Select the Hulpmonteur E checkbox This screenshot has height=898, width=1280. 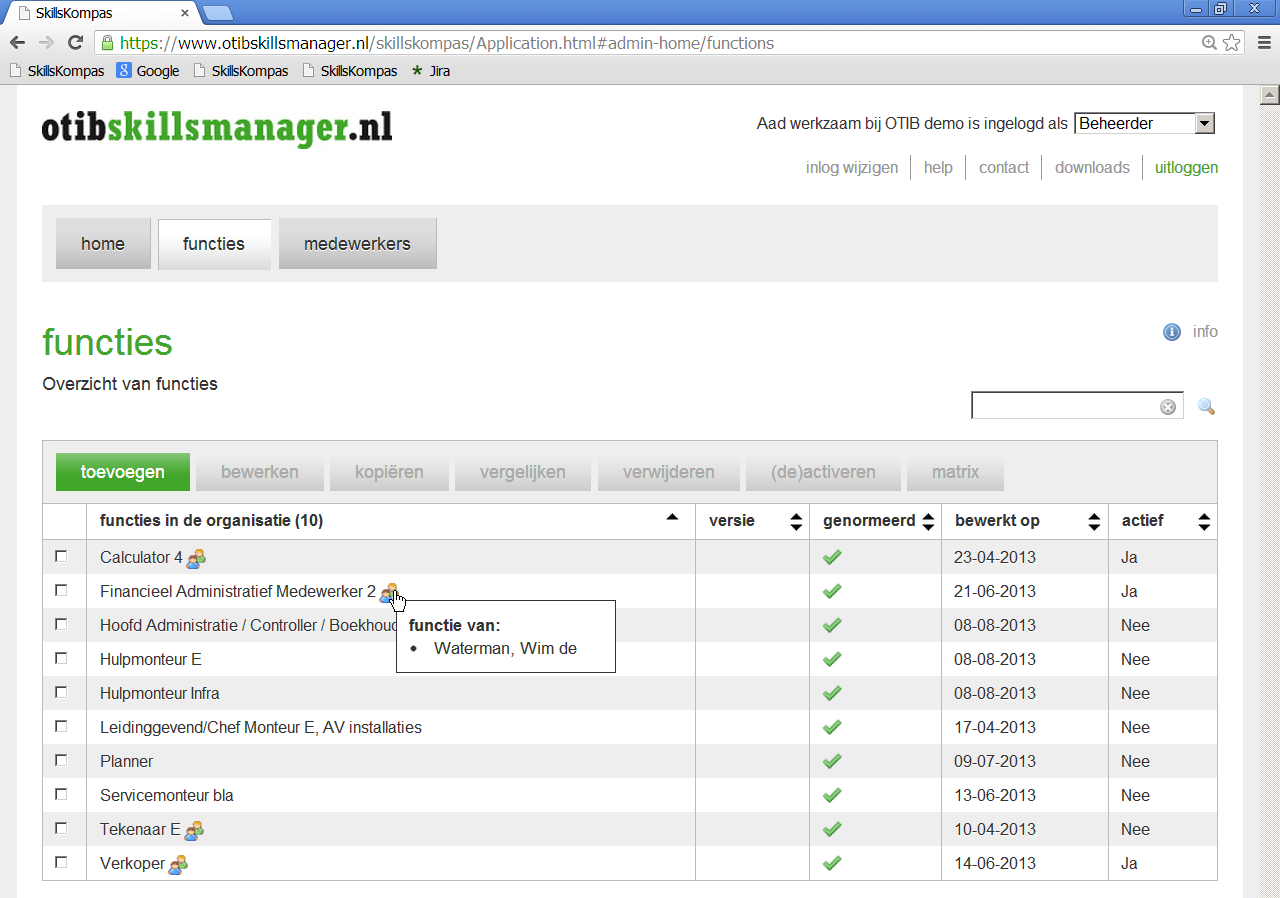(61, 658)
